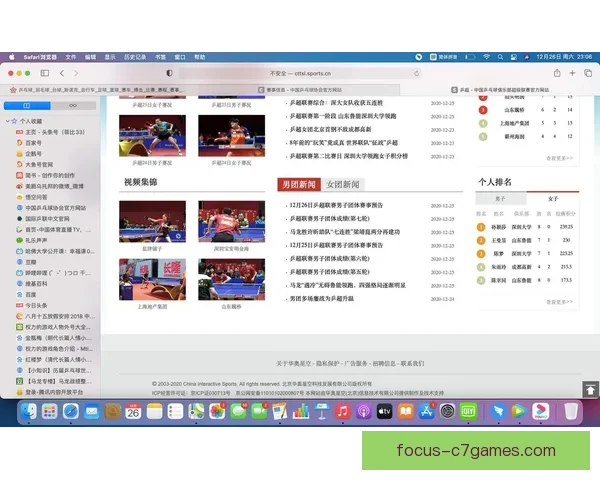Switch to the first browser tab

(x=100, y=90)
